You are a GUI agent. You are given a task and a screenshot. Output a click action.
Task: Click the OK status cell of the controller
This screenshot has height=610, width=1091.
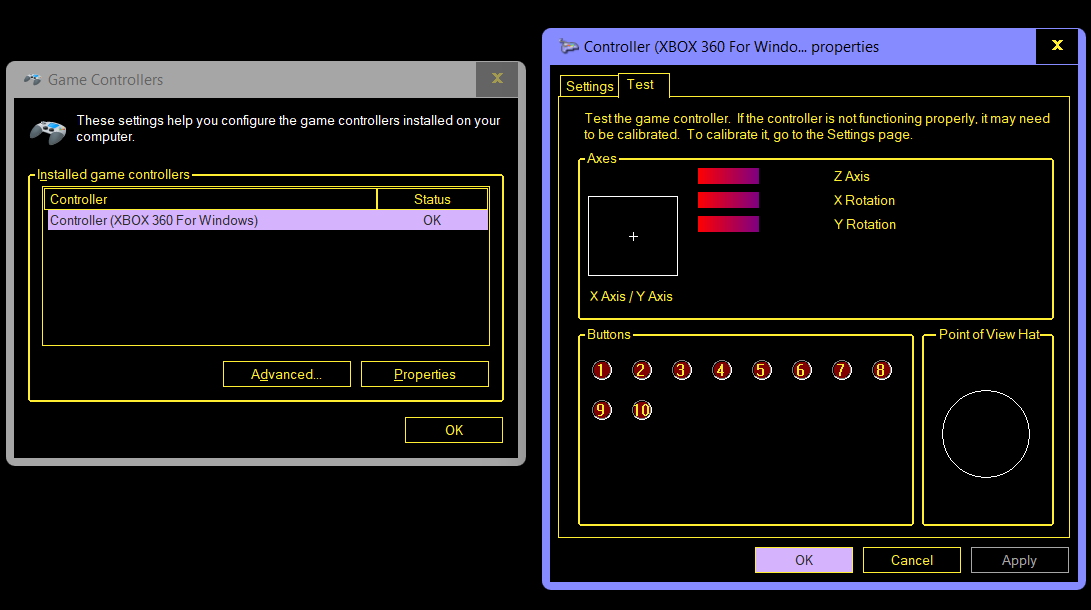pyautogui.click(x=432, y=220)
